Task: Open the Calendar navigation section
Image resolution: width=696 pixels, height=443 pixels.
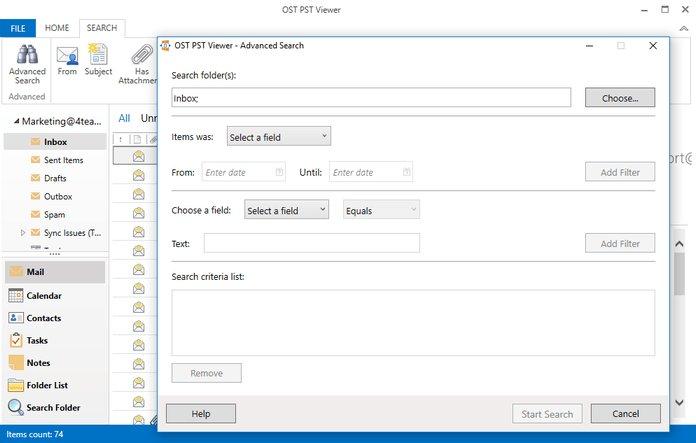Action: (55, 296)
